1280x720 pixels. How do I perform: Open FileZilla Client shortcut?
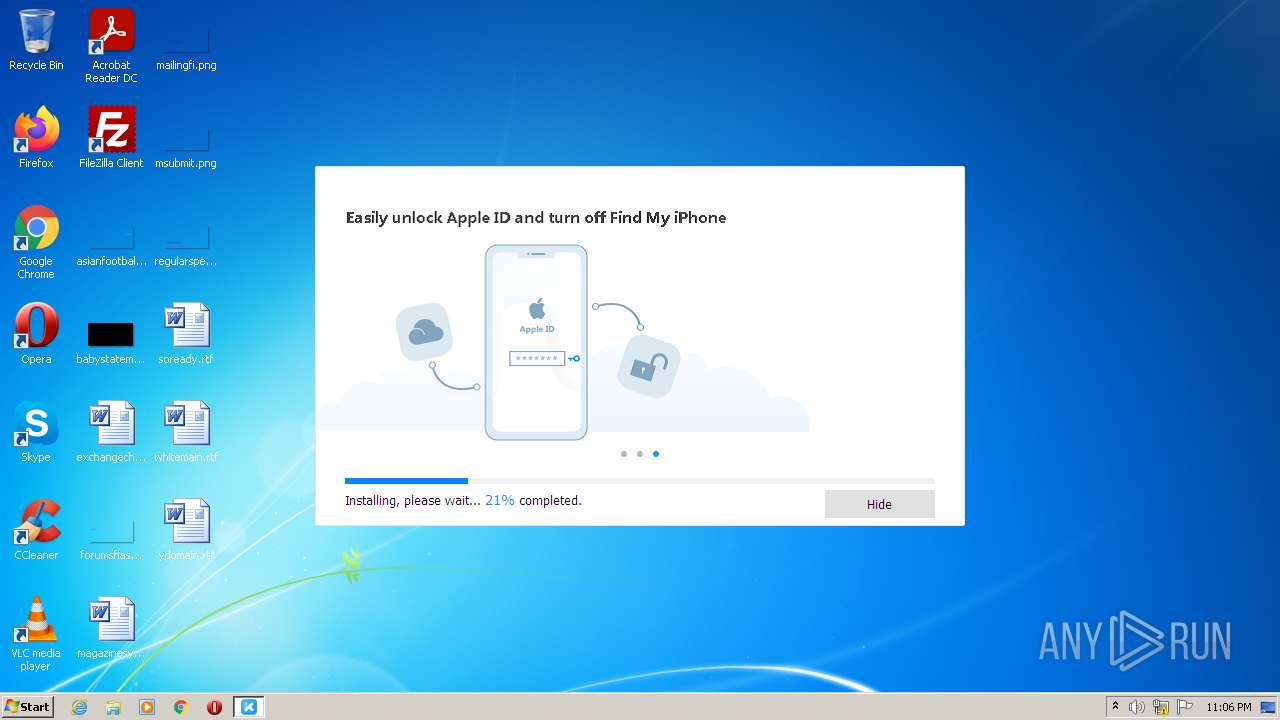point(111,138)
